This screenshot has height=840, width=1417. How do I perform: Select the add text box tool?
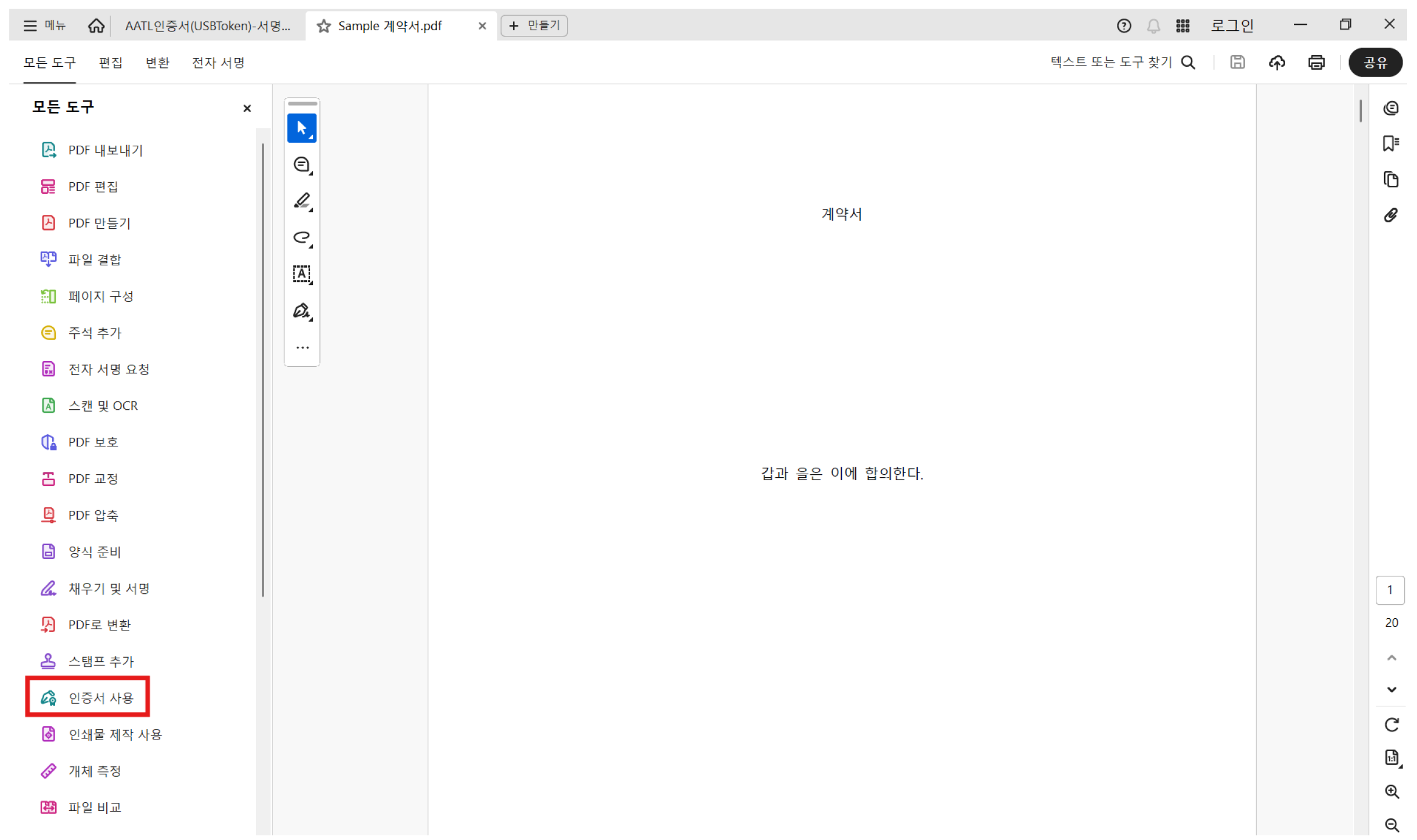click(x=301, y=274)
